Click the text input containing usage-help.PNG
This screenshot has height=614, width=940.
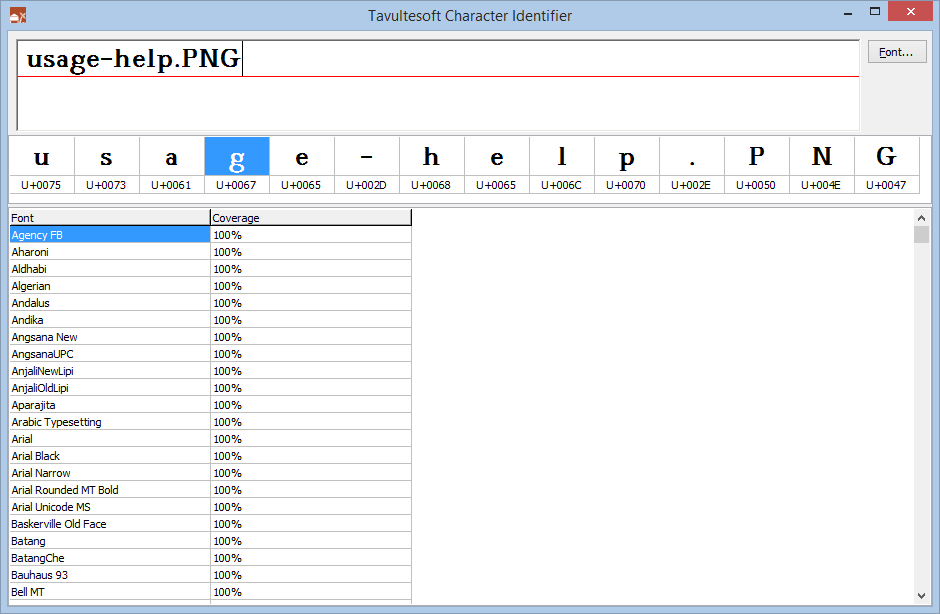(x=438, y=85)
